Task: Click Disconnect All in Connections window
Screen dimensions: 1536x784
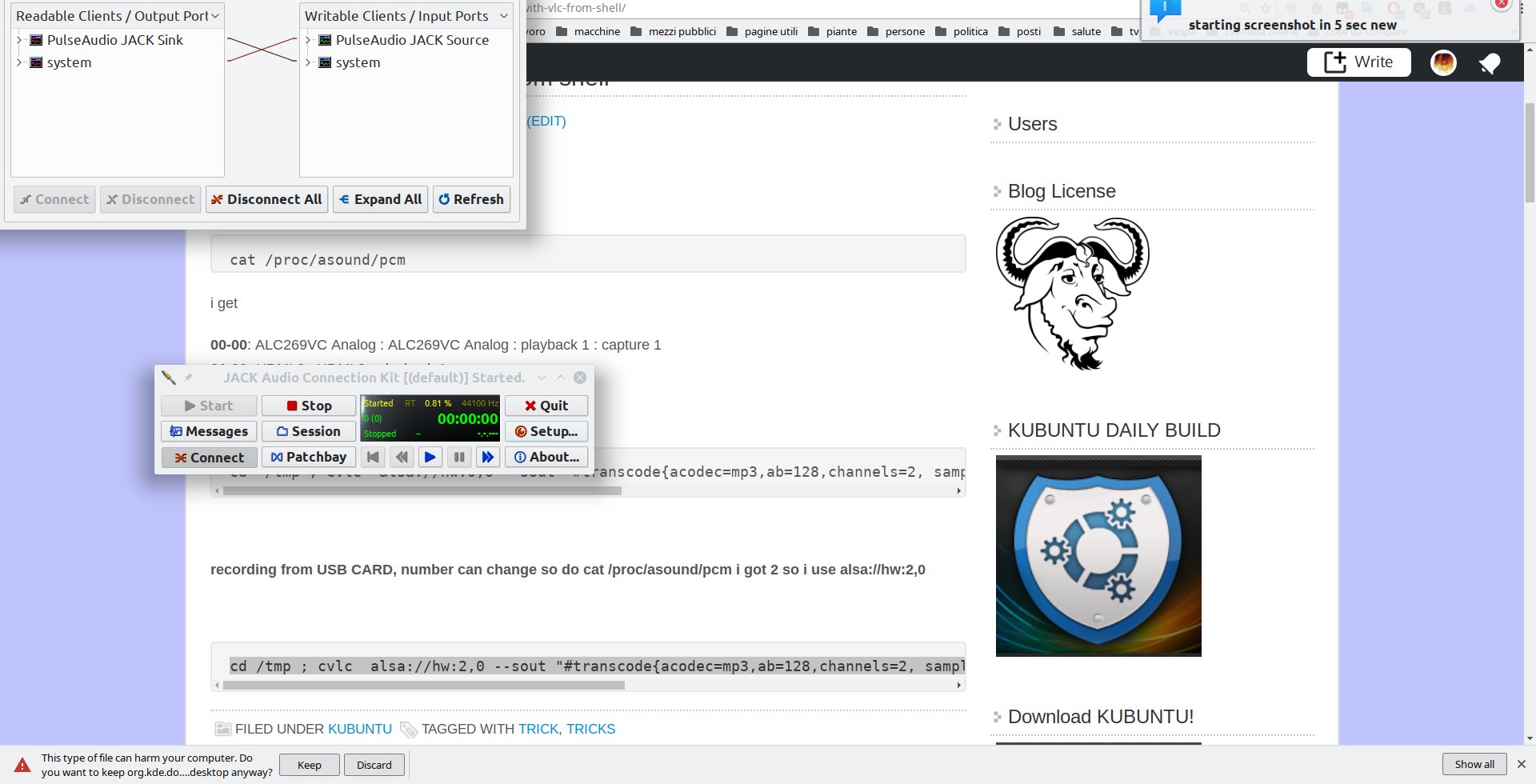Action: pyautogui.click(x=266, y=199)
